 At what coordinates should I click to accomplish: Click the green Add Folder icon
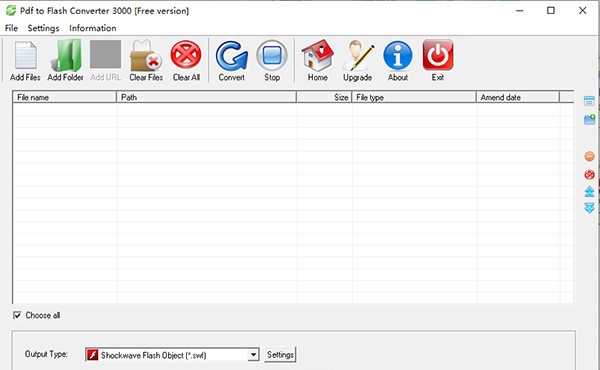(x=65, y=56)
